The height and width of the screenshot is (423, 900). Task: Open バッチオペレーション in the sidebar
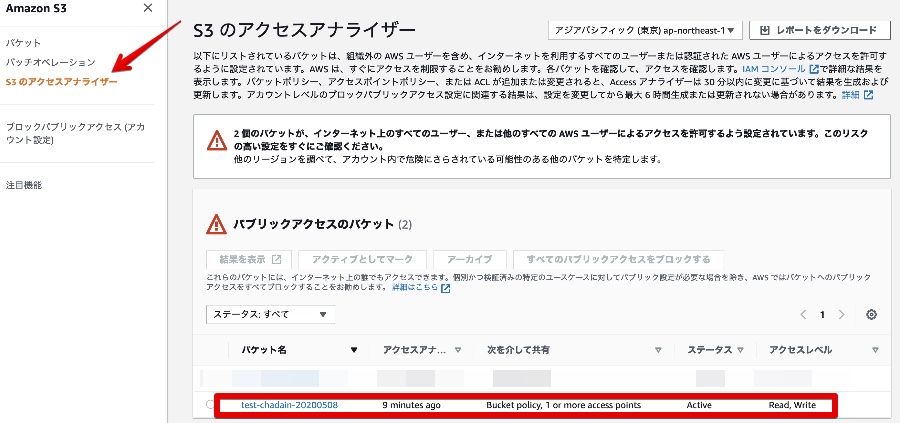point(51,62)
